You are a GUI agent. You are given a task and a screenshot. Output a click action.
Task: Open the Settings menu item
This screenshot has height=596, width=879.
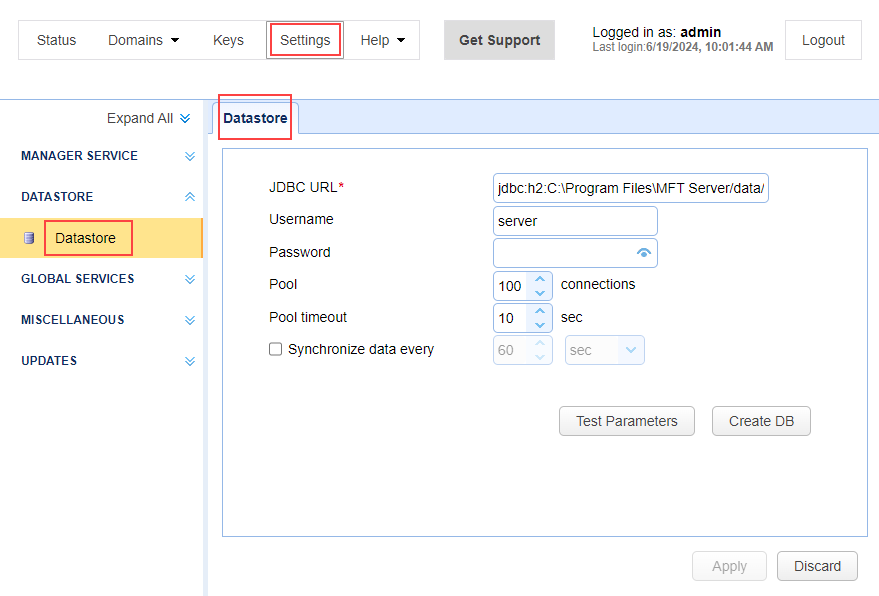click(x=305, y=40)
